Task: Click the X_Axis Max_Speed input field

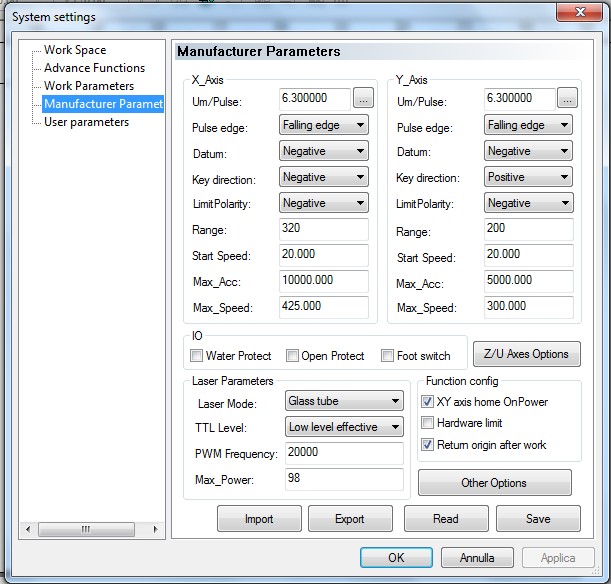Action: click(x=324, y=307)
